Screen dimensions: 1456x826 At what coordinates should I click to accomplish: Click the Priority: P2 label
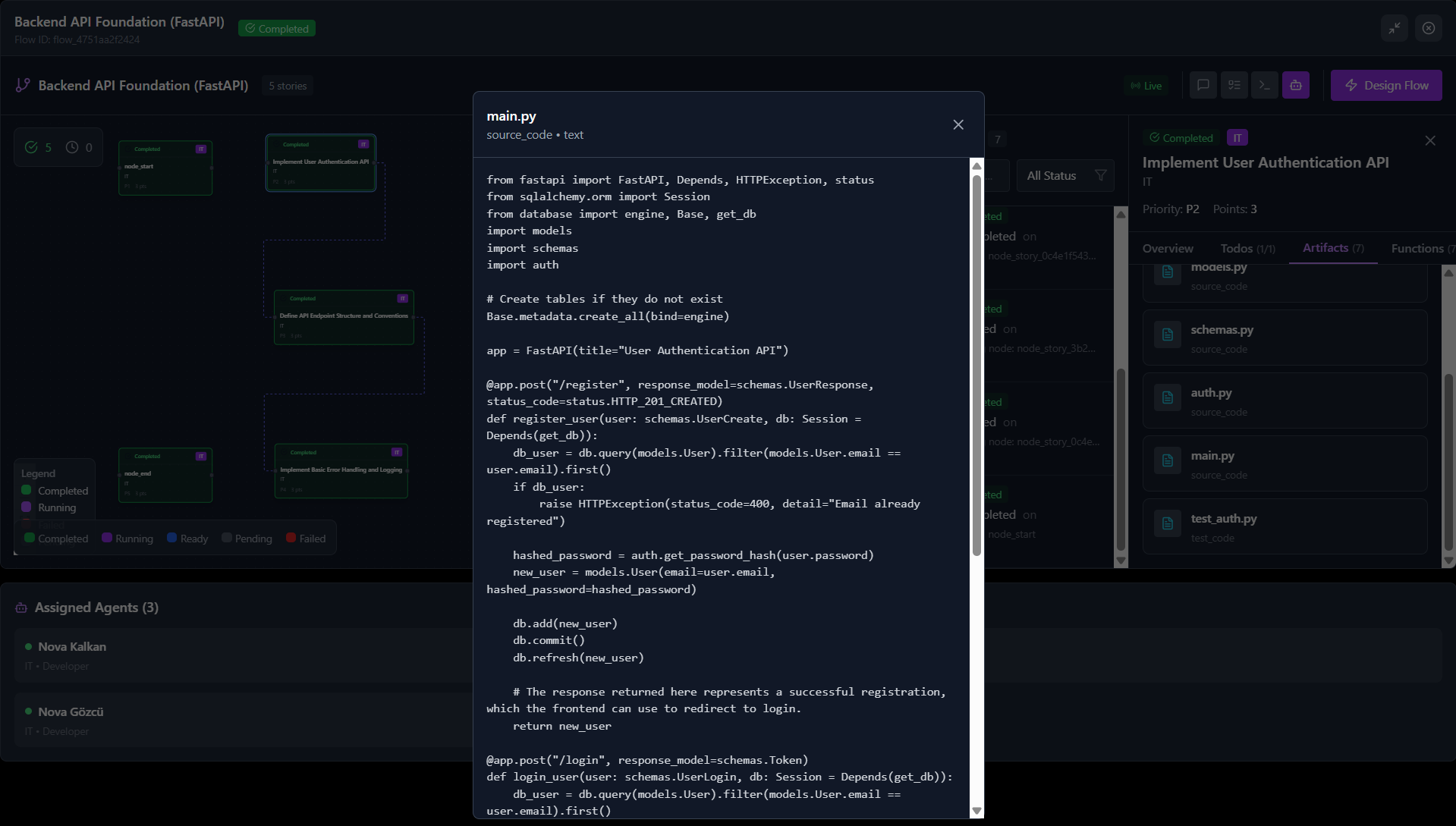(1171, 209)
